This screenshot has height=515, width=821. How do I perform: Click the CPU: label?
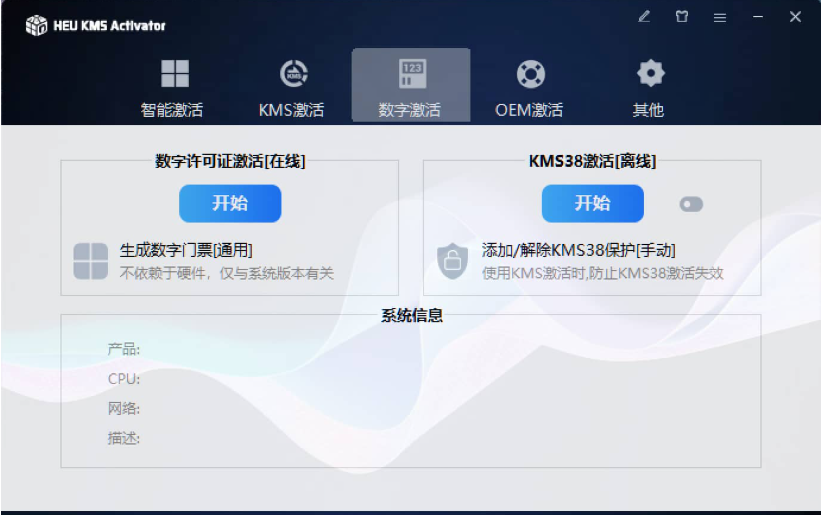124,379
